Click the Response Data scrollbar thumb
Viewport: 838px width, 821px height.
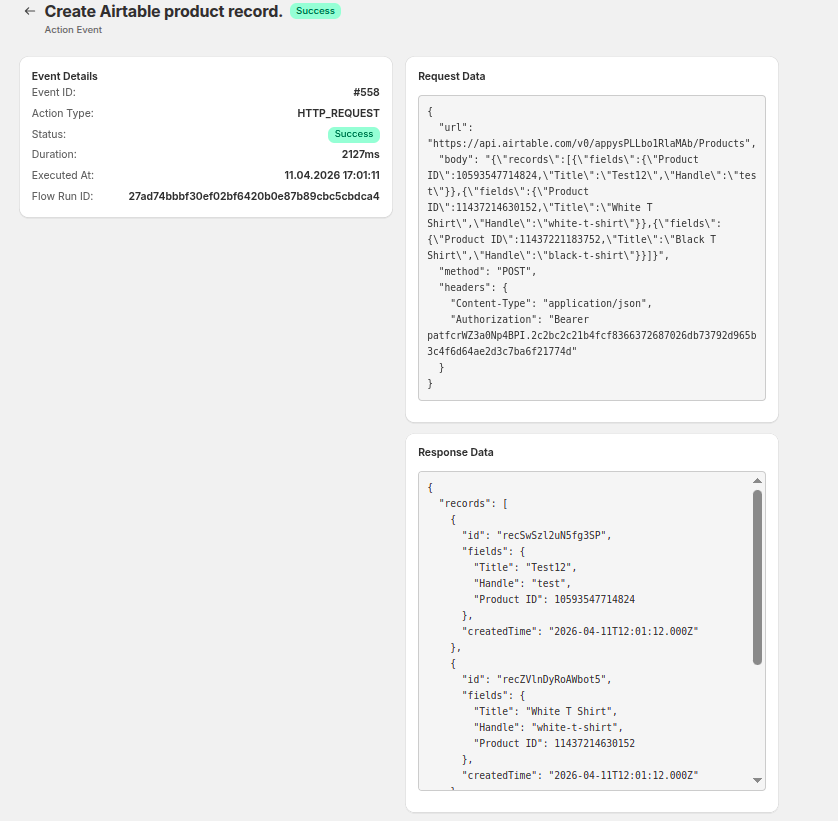[757, 575]
